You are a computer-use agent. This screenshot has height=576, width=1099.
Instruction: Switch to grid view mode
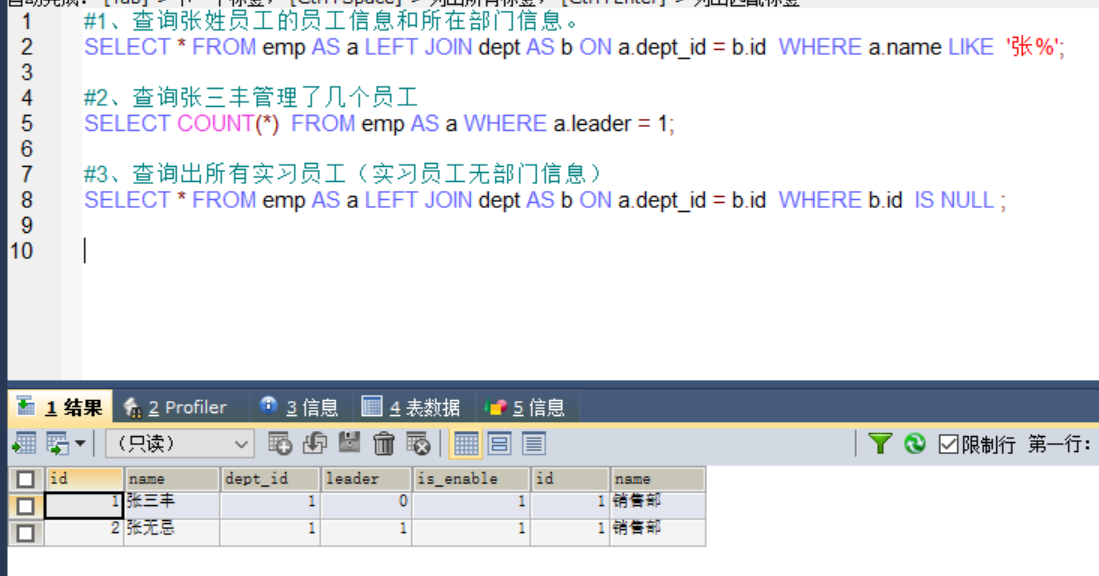(x=466, y=443)
